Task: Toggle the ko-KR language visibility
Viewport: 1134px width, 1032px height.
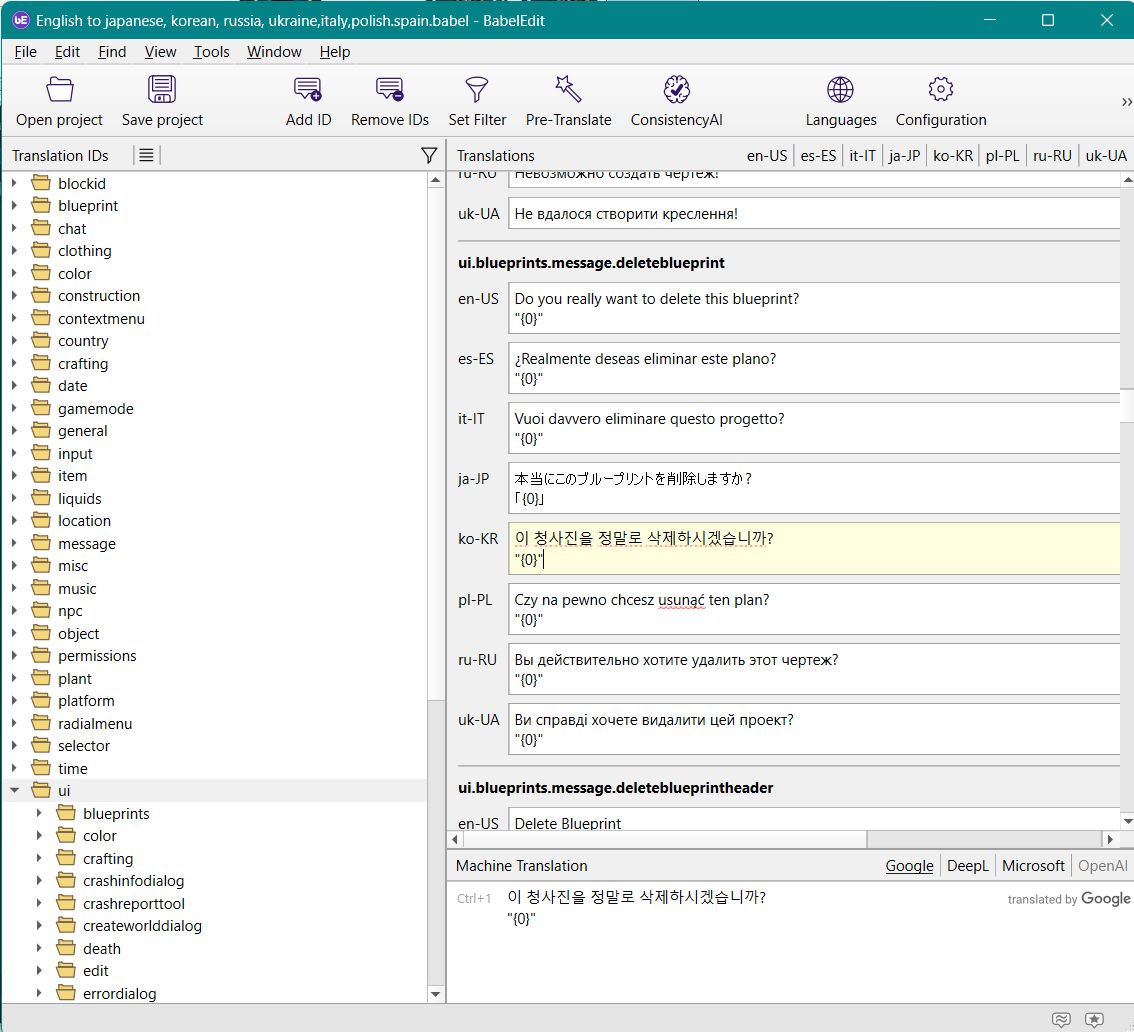Action: (x=952, y=155)
